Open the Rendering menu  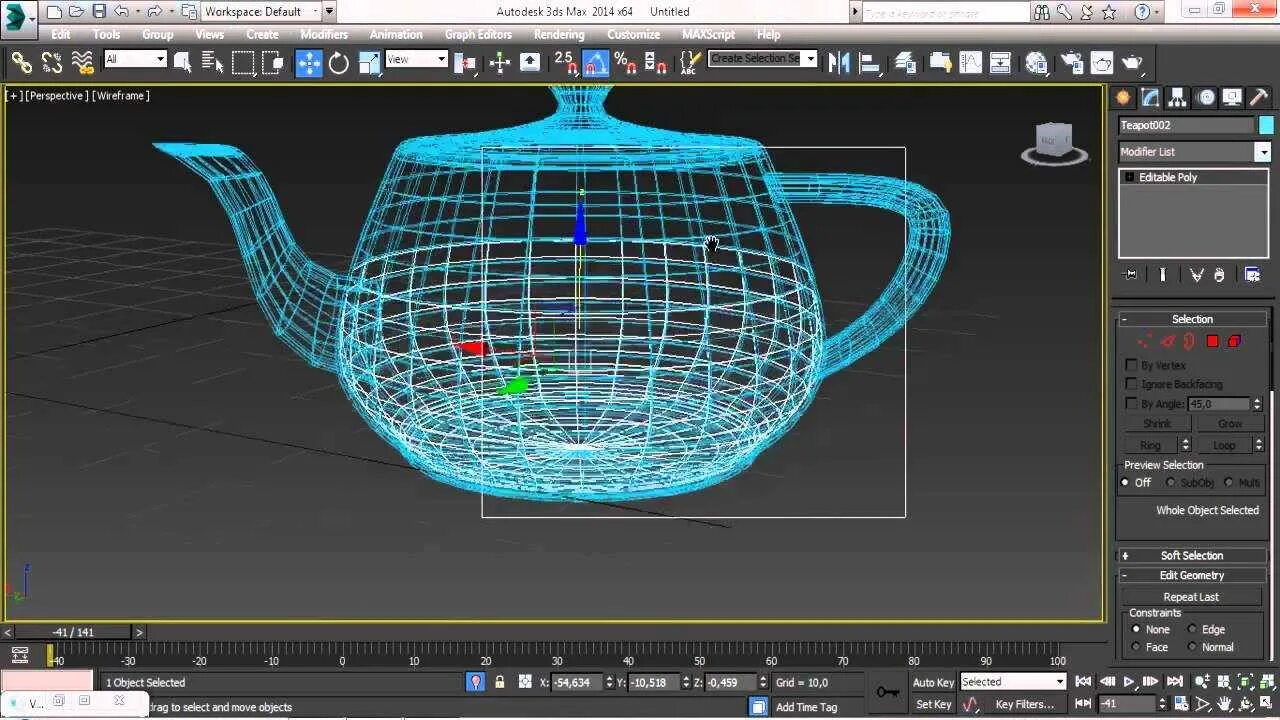(x=559, y=33)
